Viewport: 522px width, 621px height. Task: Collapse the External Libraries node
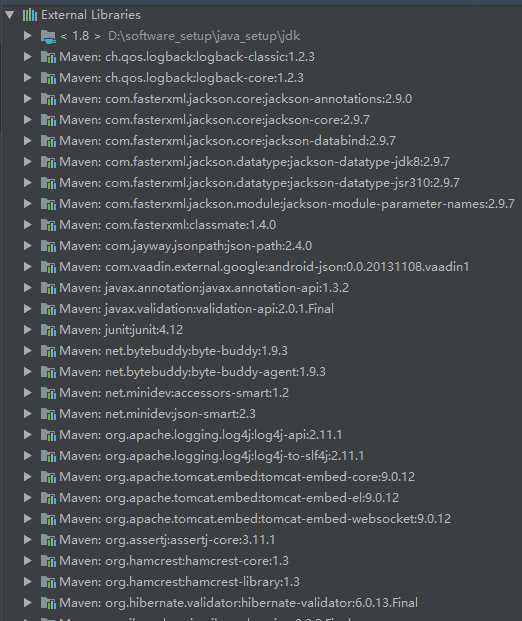point(10,15)
